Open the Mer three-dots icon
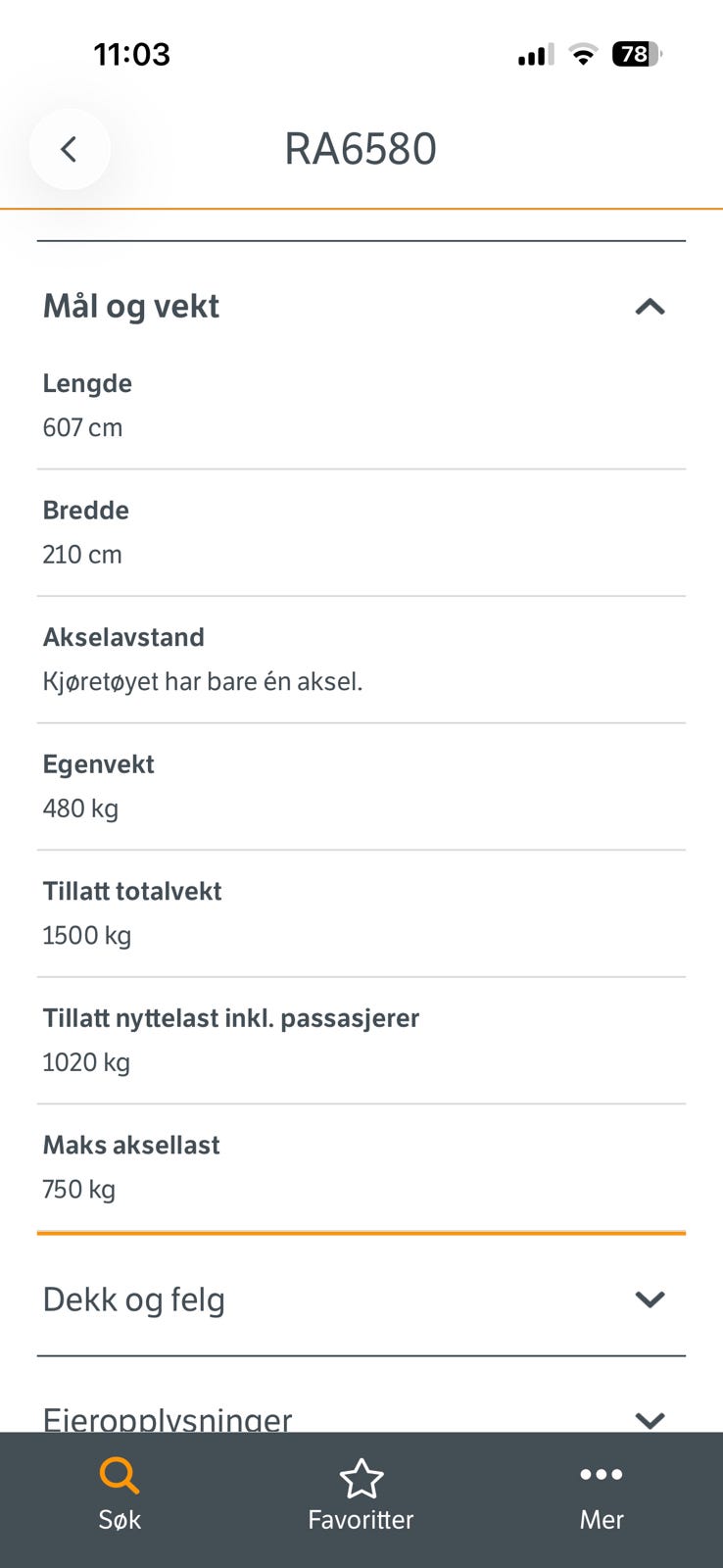 pyautogui.click(x=602, y=1475)
